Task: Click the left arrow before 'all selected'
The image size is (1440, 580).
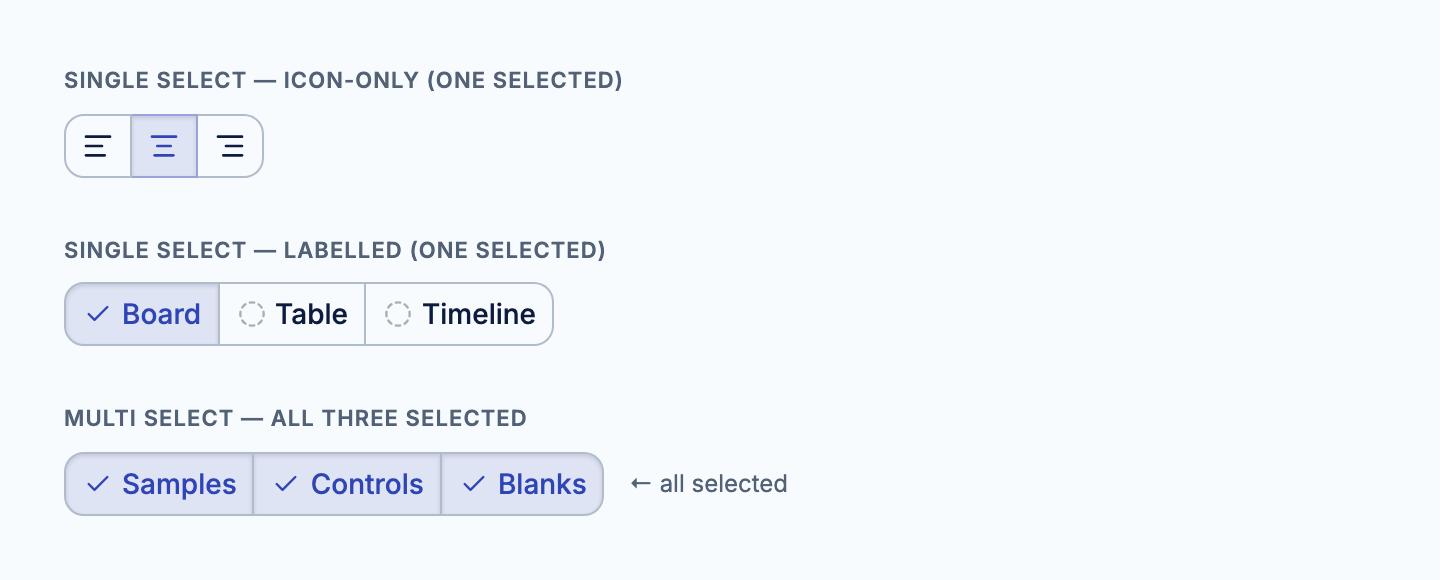Action: (640, 484)
